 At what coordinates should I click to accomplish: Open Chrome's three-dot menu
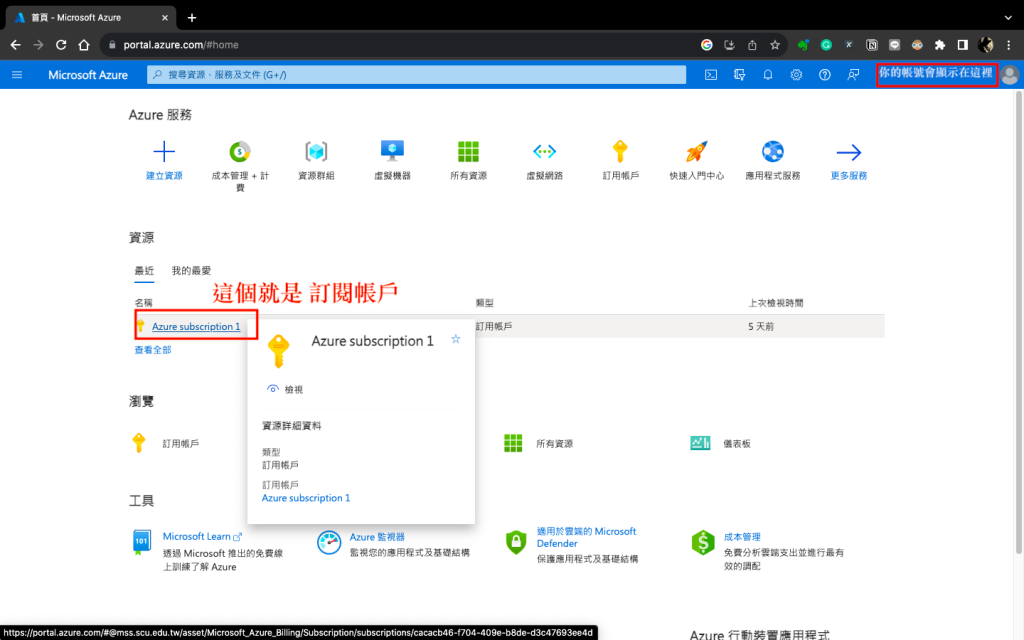pyautogui.click(x=1009, y=45)
